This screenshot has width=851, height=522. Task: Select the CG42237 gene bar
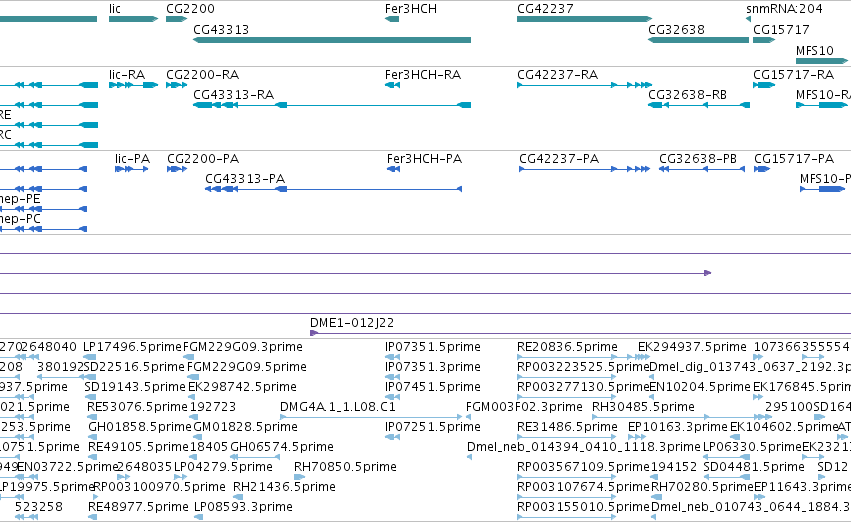585,19
